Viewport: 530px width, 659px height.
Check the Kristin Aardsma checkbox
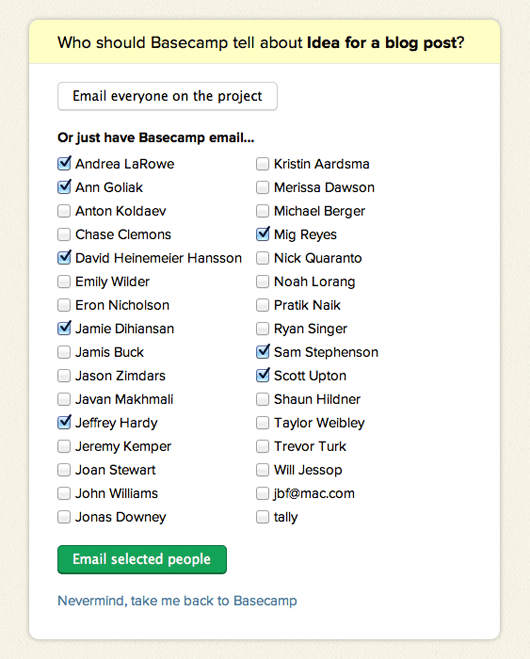(263, 164)
